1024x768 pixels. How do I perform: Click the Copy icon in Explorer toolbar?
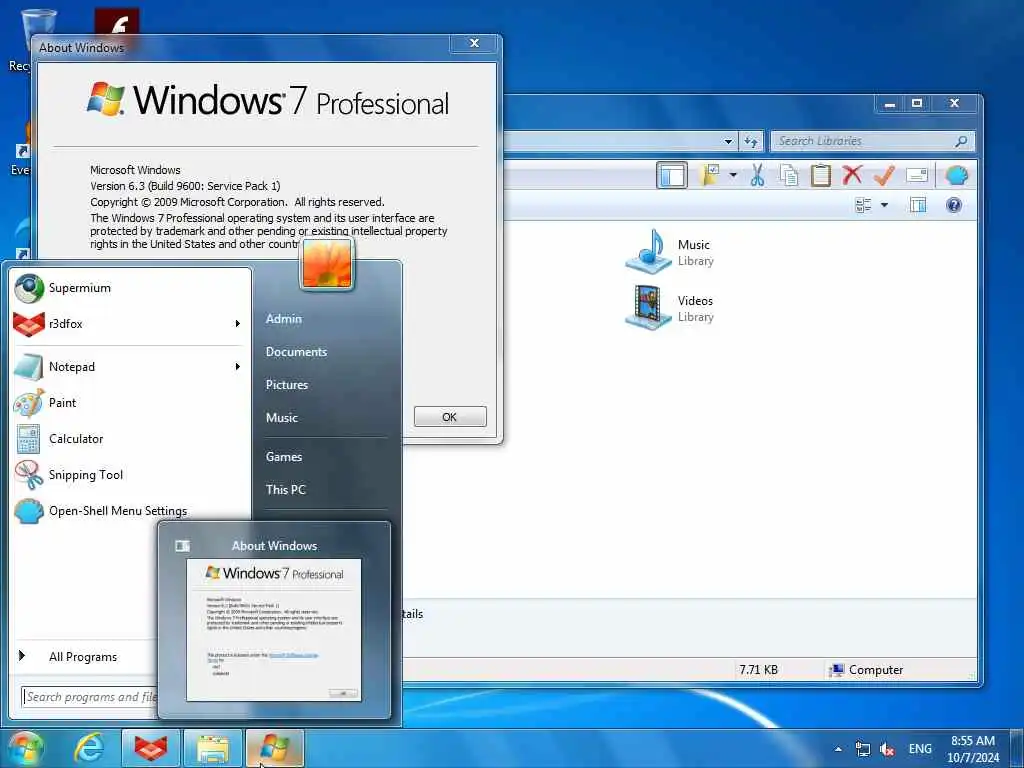pyautogui.click(x=789, y=175)
